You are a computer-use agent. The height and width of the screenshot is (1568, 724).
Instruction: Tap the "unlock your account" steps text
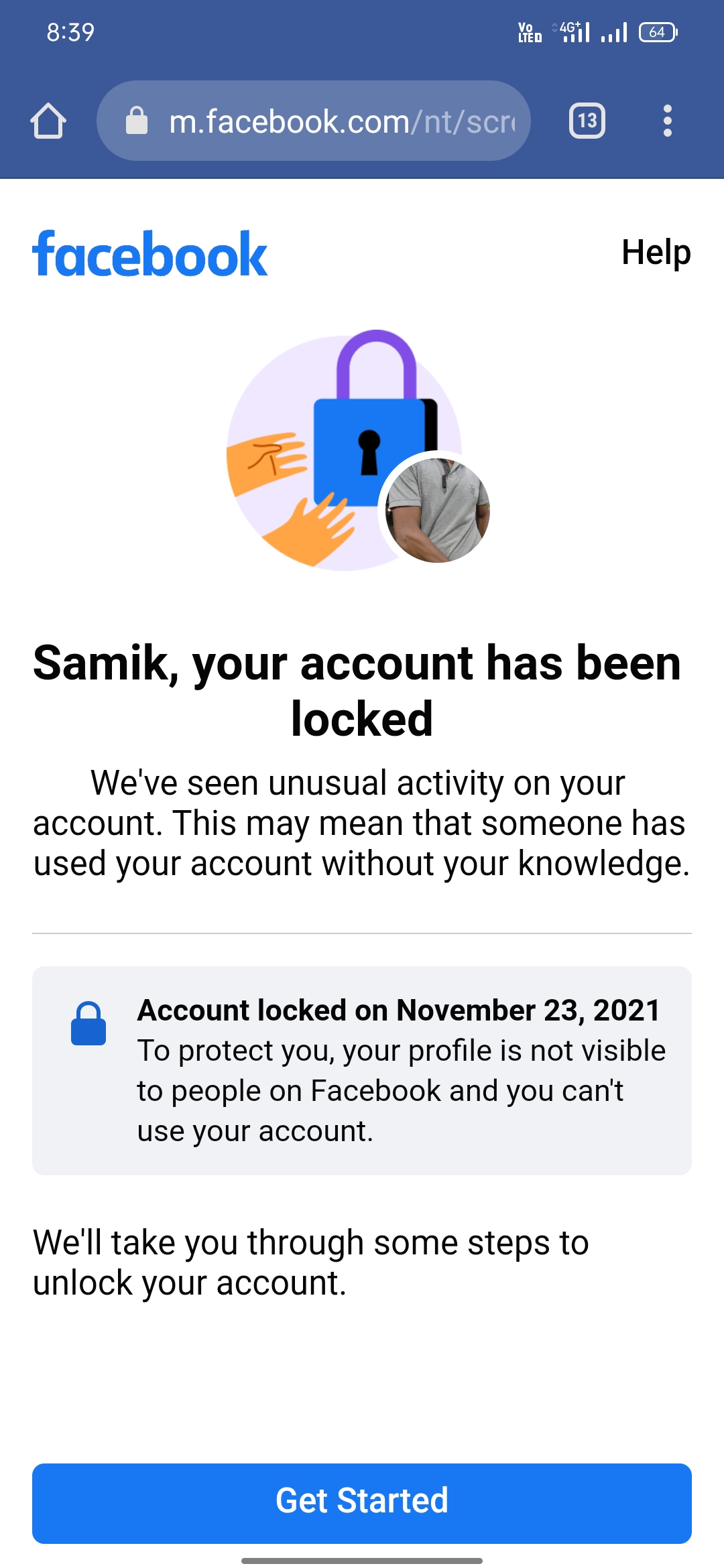click(x=311, y=1262)
